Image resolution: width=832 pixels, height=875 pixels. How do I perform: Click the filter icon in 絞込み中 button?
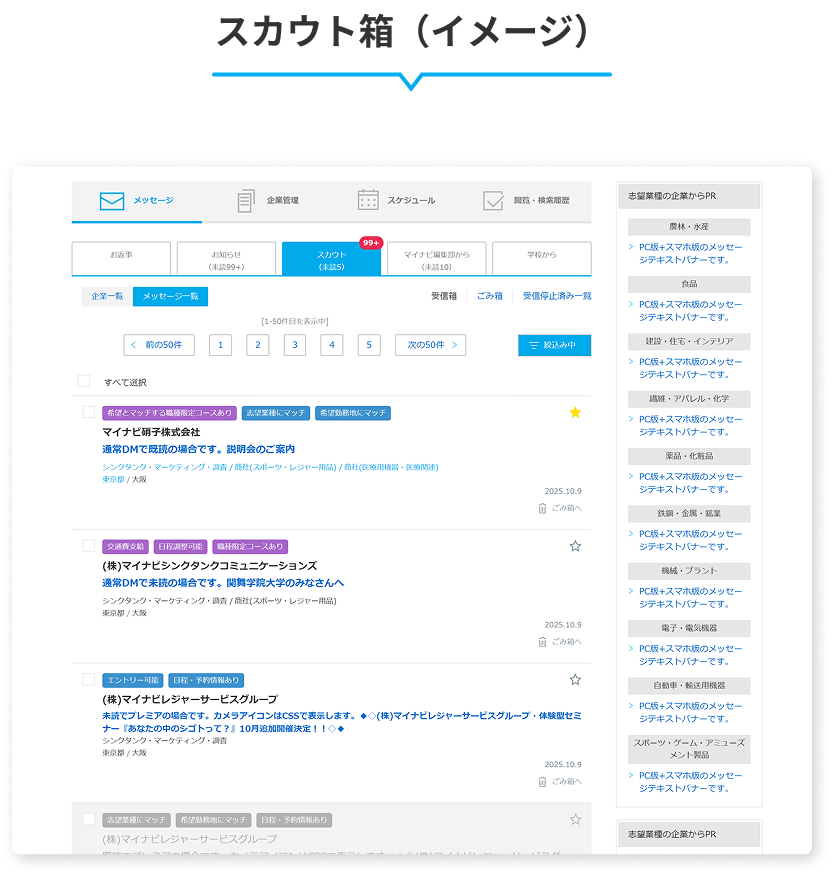click(x=533, y=345)
